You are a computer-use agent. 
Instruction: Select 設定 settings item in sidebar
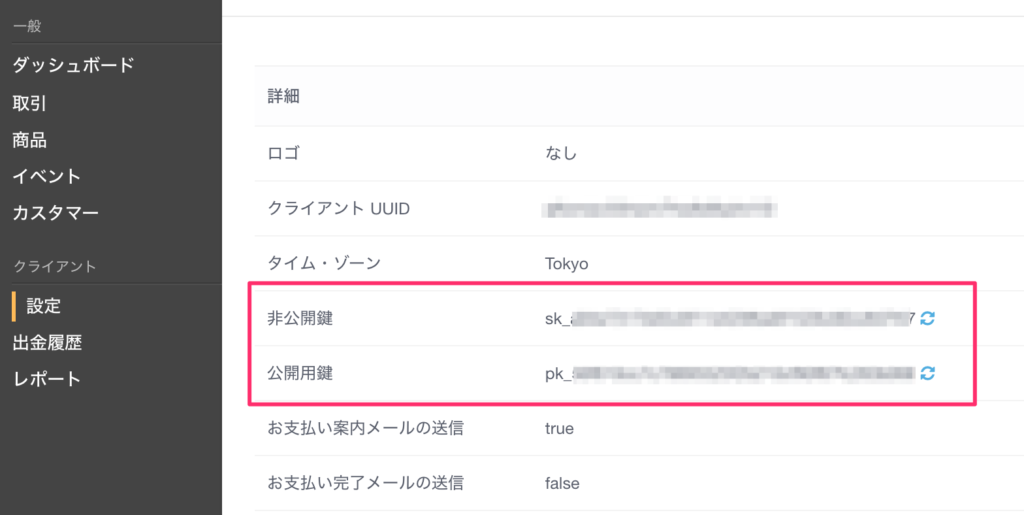pos(44,306)
